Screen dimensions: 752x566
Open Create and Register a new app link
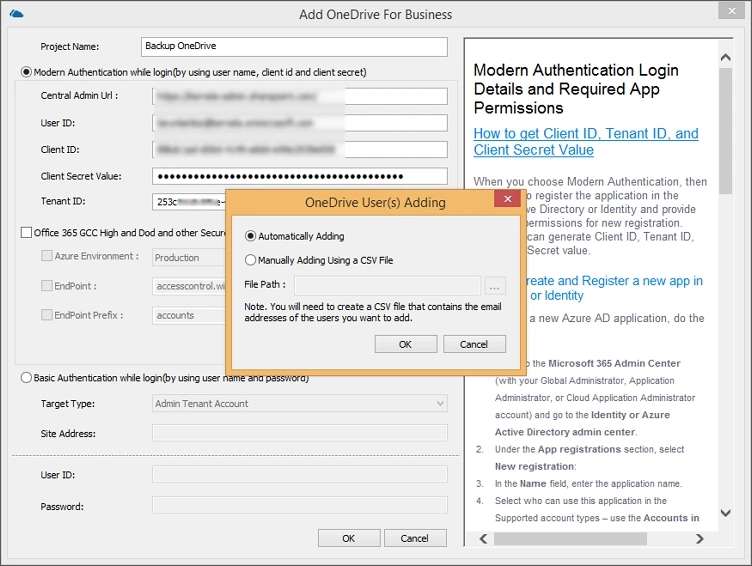613,288
